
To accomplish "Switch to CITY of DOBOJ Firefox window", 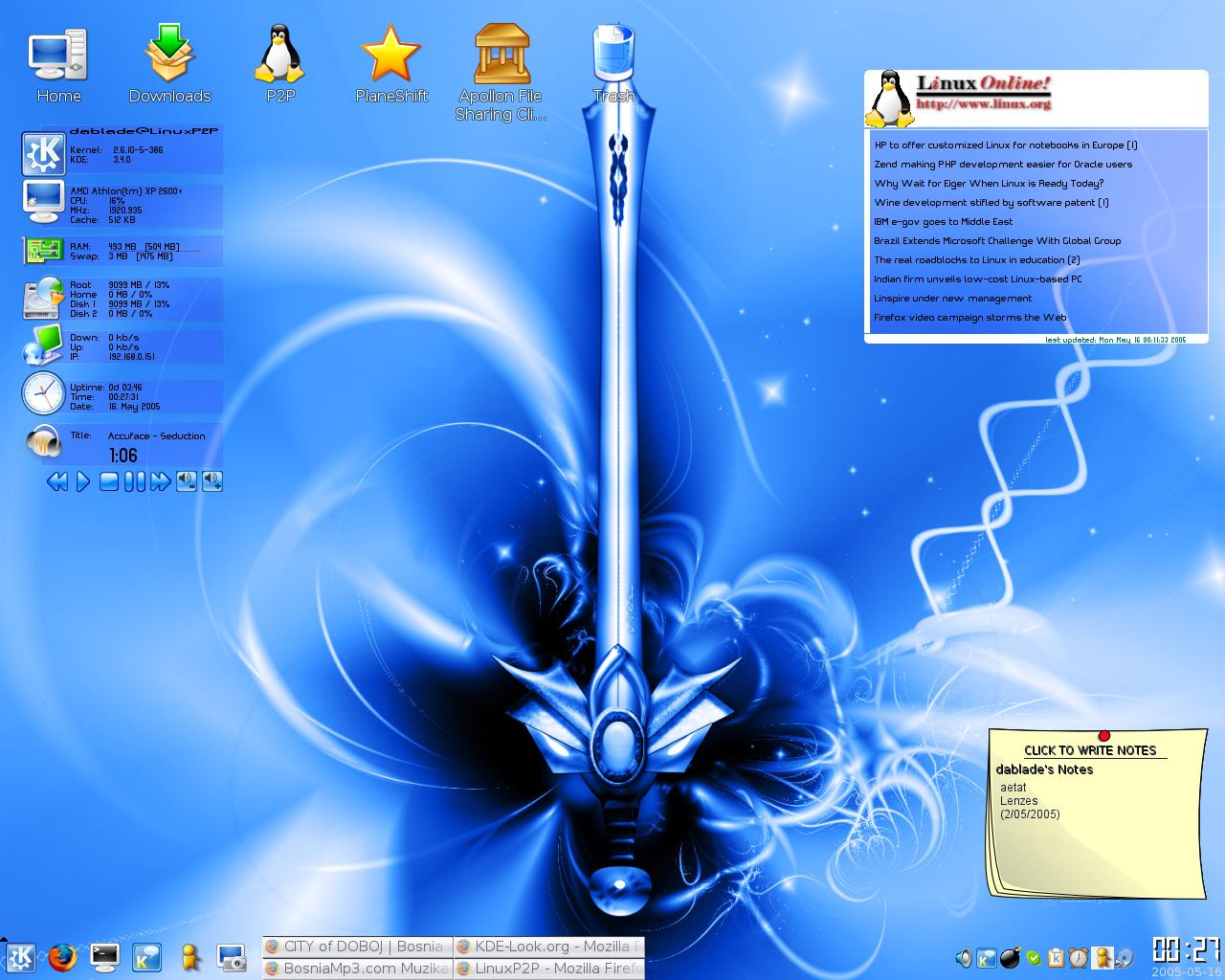I will (x=358, y=947).
